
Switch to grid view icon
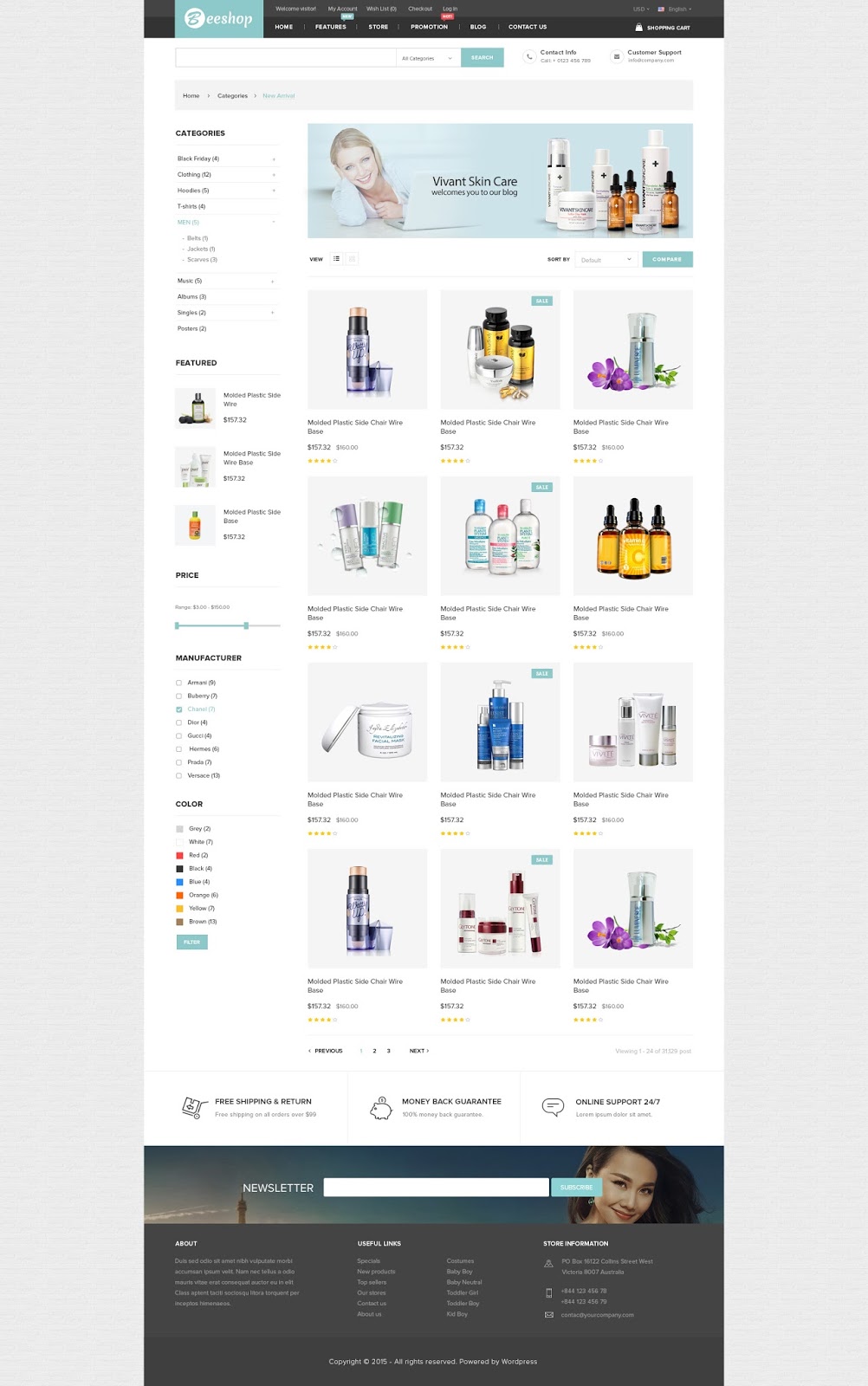point(352,259)
